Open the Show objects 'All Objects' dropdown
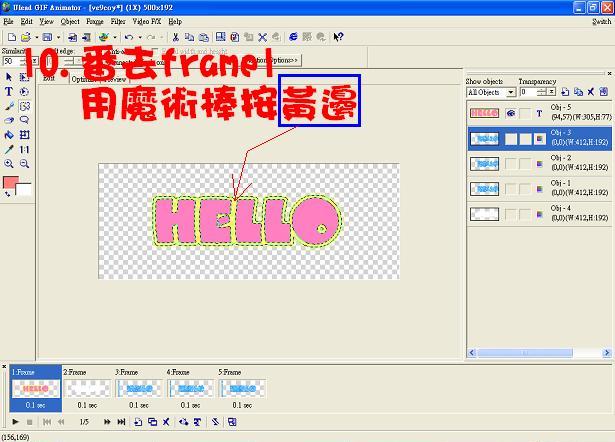This screenshot has height=442, width=615. coord(510,92)
